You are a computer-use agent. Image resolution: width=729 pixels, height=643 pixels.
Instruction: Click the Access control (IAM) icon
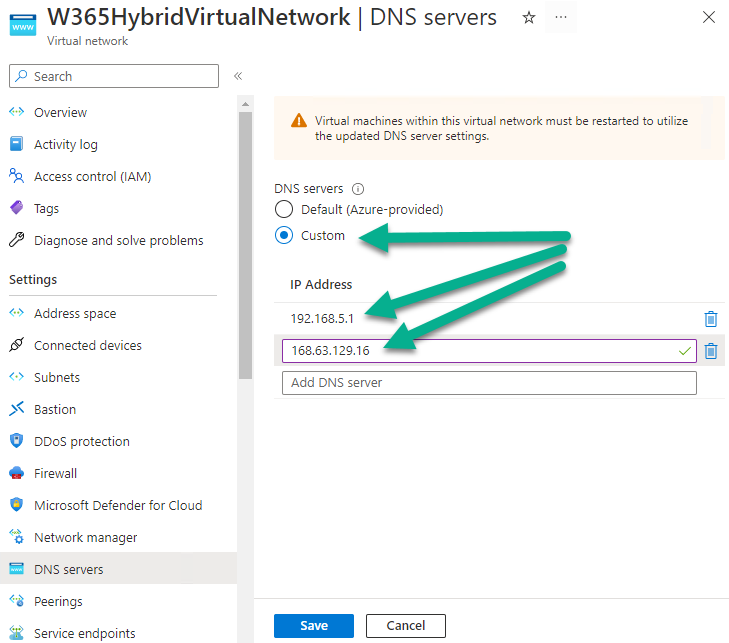point(17,176)
